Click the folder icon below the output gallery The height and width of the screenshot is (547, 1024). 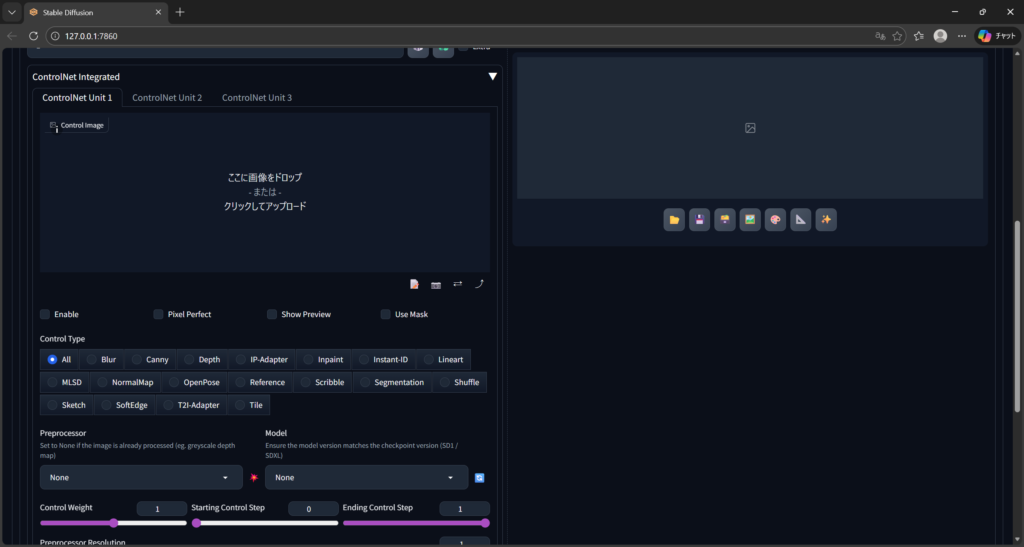tap(674, 220)
